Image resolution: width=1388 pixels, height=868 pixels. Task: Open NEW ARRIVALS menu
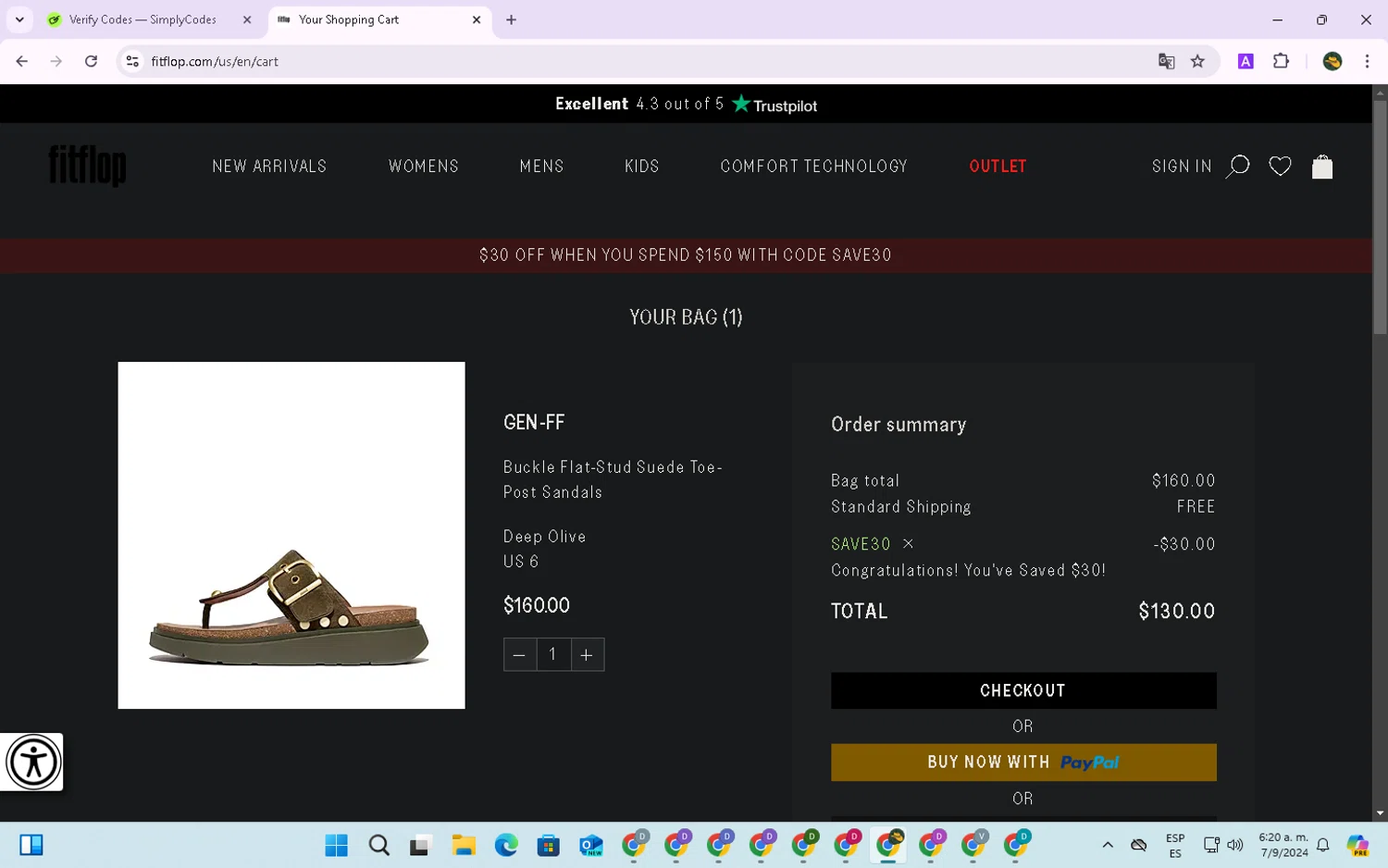point(269,167)
